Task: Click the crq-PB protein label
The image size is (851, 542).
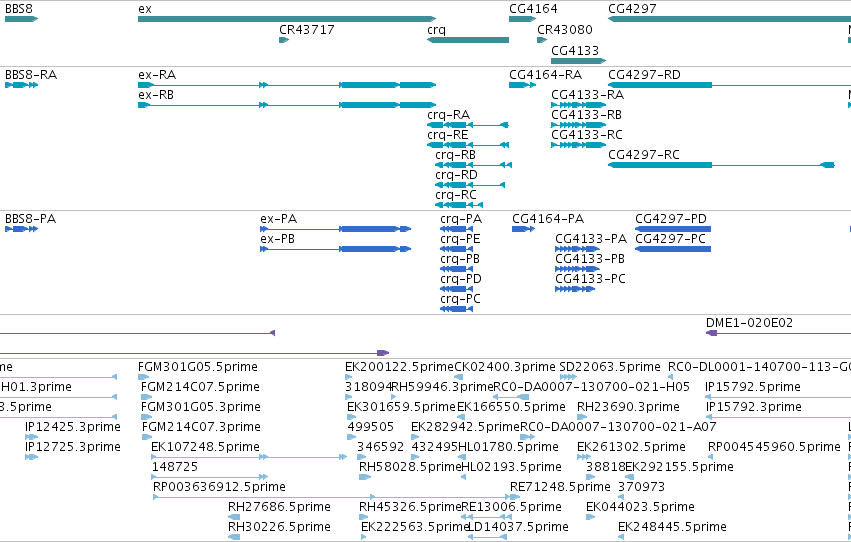Action: (x=460, y=259)
